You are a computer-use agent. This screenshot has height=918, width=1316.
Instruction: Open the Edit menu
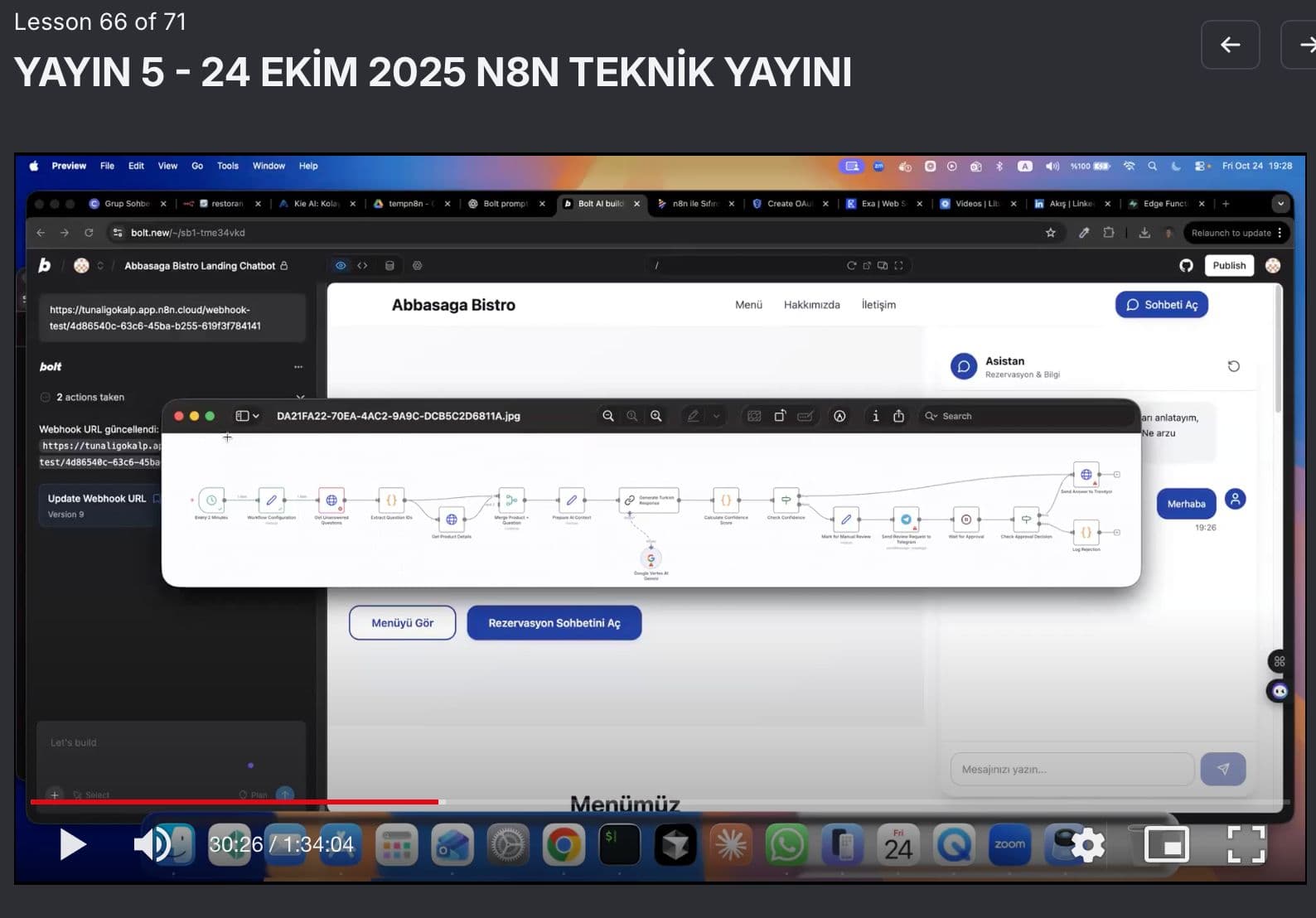[x=136, y=166]
